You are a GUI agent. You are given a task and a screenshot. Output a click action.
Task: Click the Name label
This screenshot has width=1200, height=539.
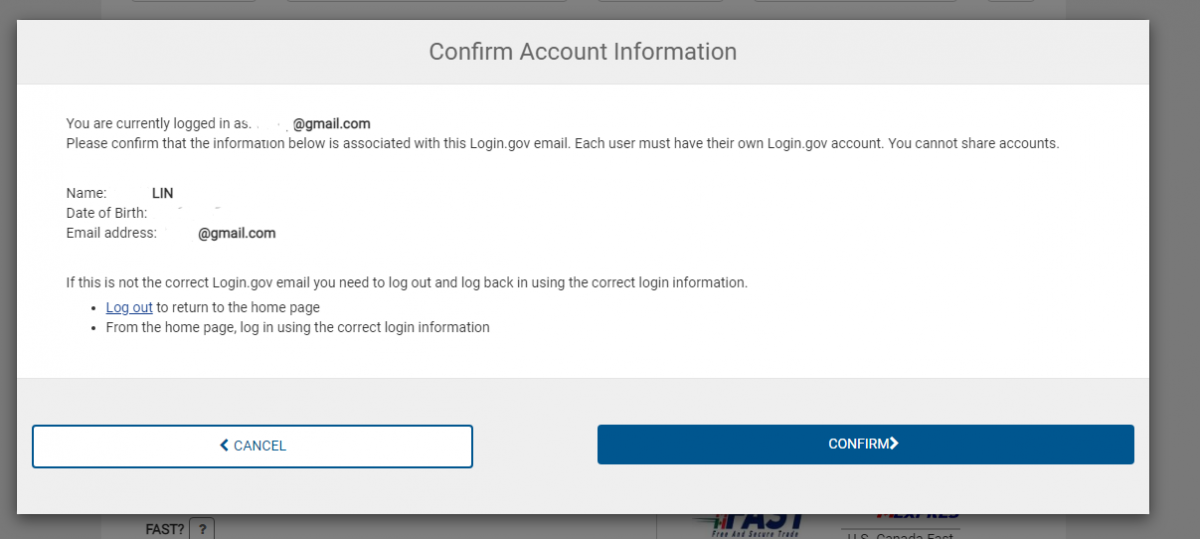pyautogui.click(x=86, y=193)
